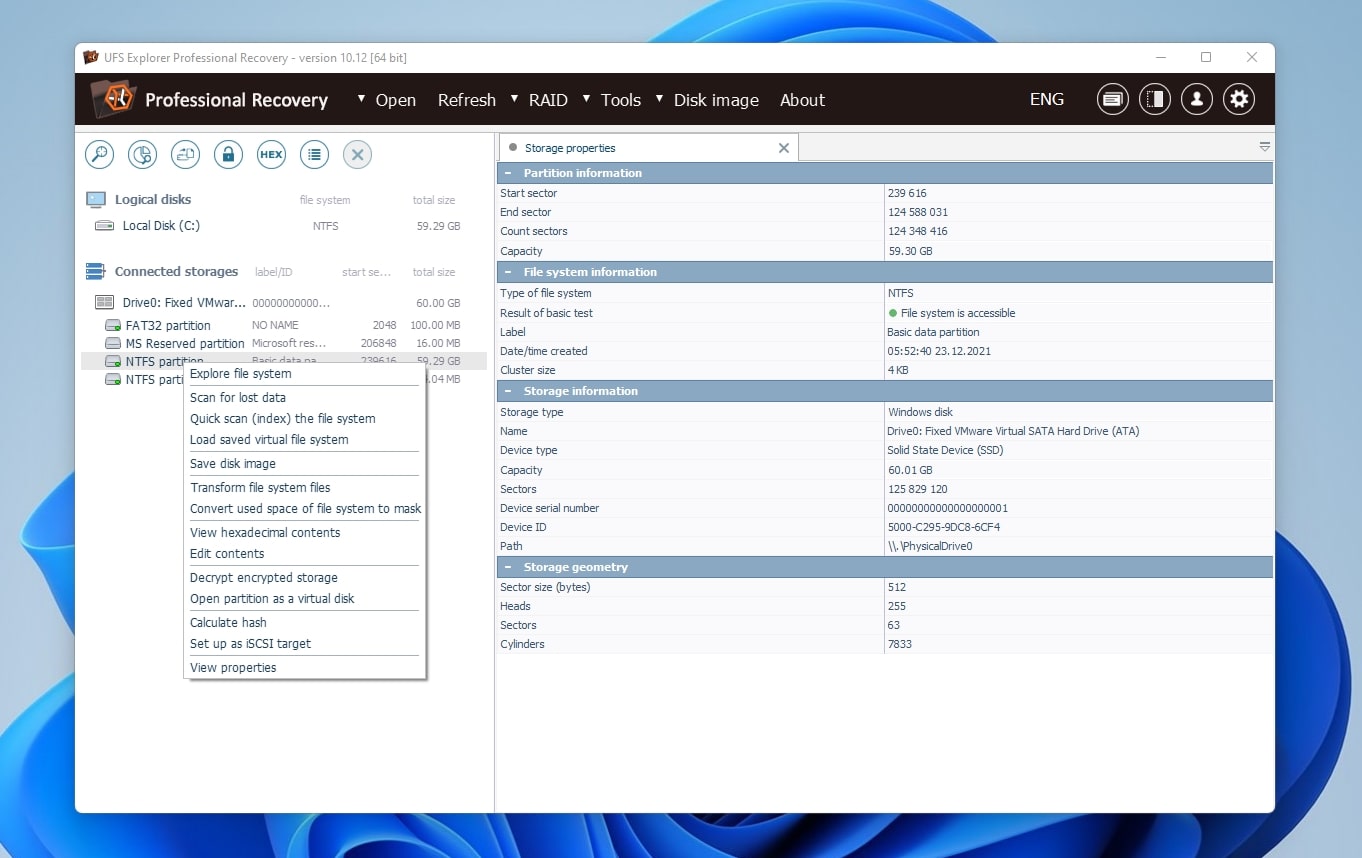
Task: Open the Tools menu dropdown
Action: coord(611,100)
